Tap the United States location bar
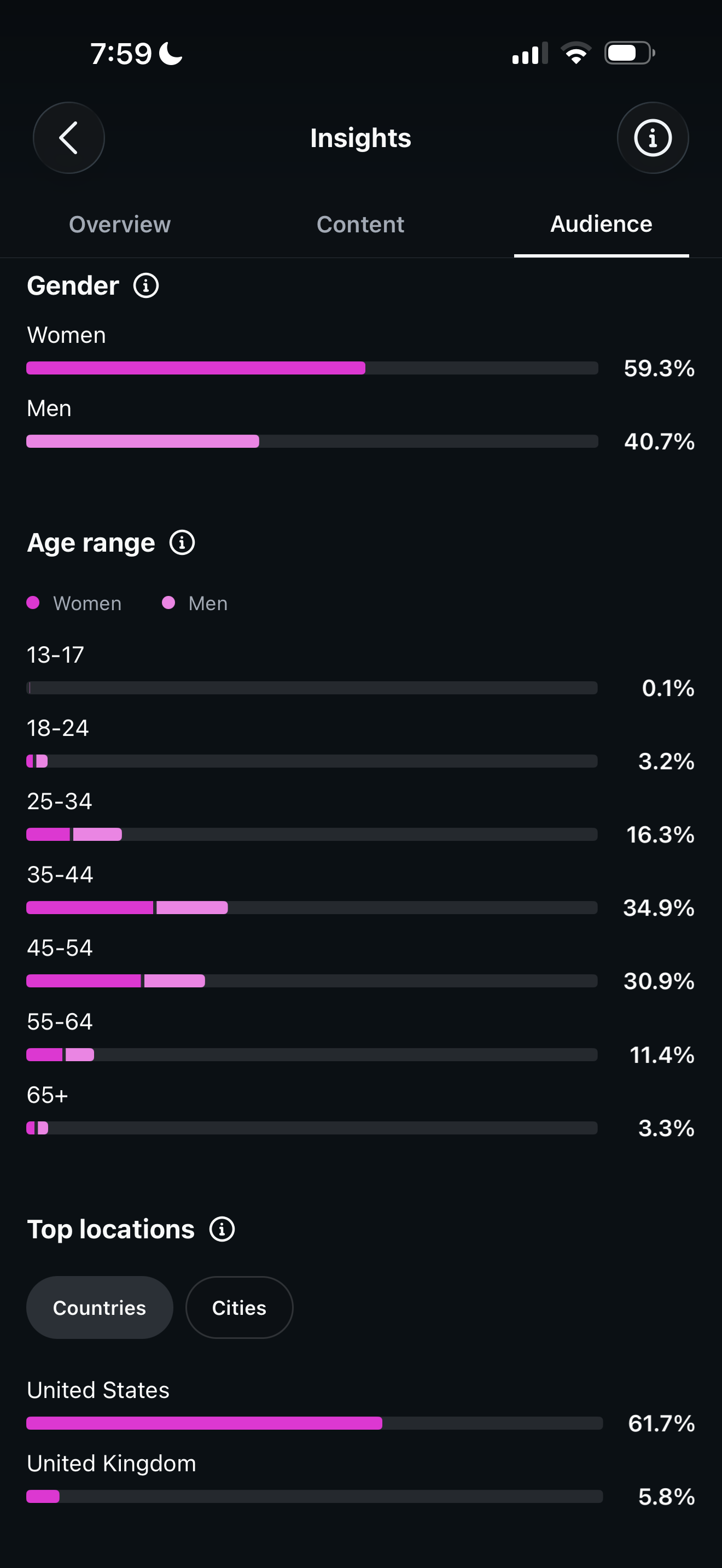The image size is (722, 1568). (x=315, y=1423)
